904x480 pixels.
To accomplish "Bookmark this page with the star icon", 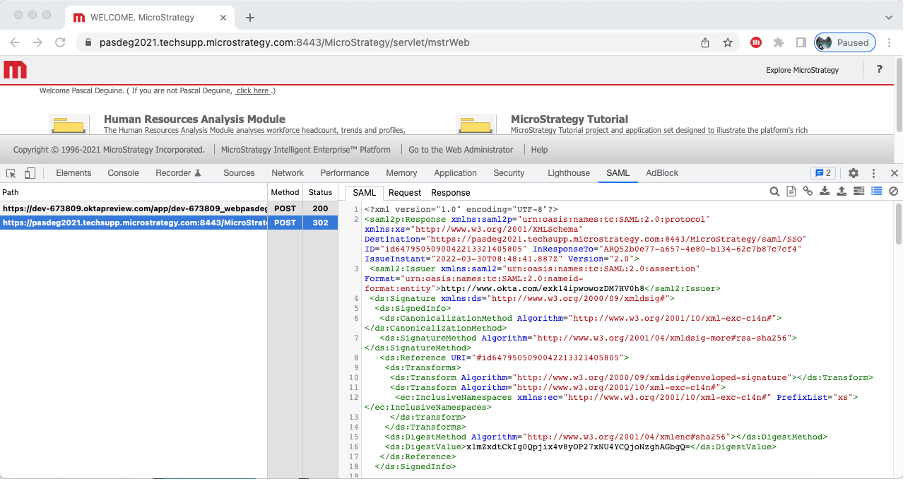I will 728,43.
